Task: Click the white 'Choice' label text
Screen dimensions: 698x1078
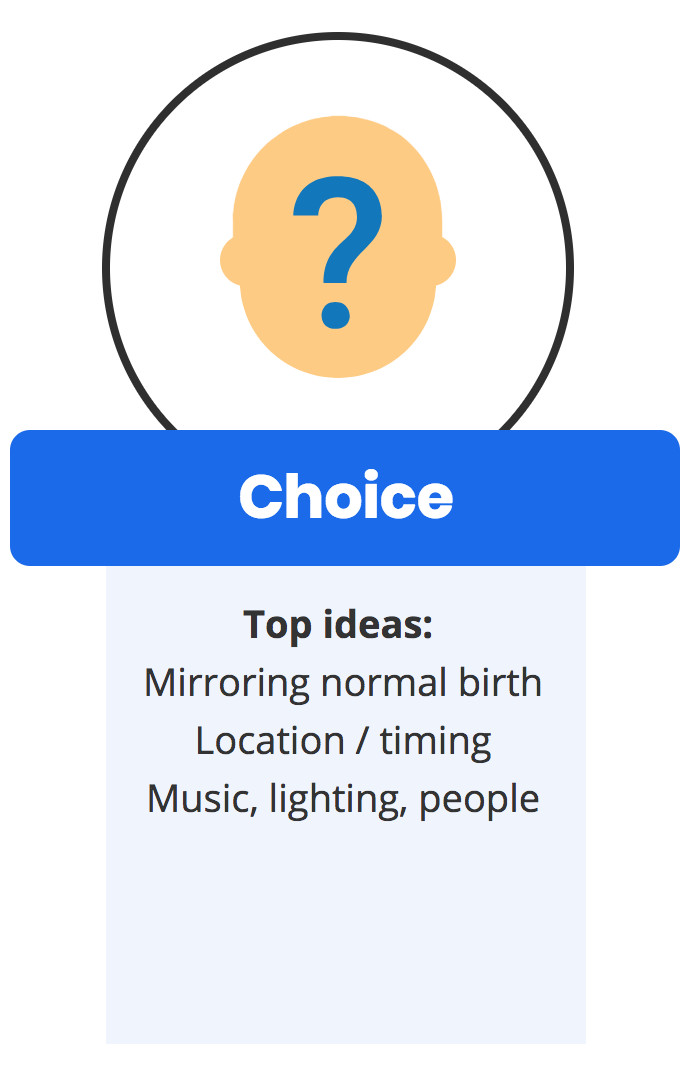Action: [x=346, y=496]
